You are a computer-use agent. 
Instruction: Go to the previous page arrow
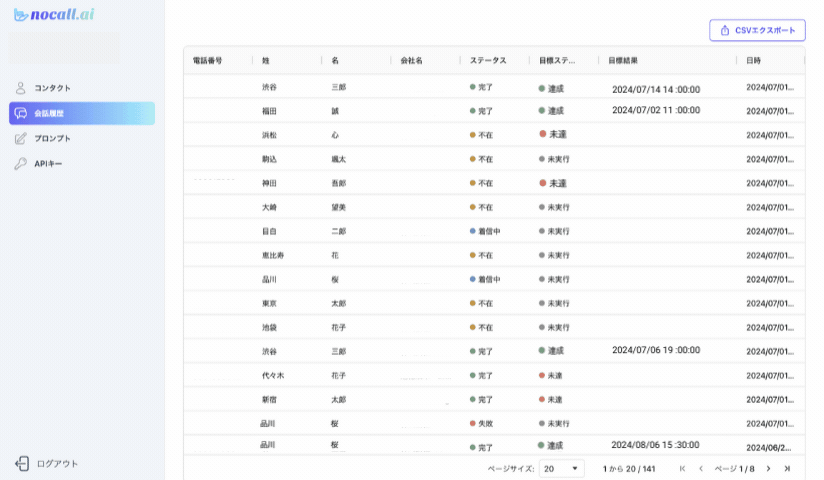[x=701, y=468]
